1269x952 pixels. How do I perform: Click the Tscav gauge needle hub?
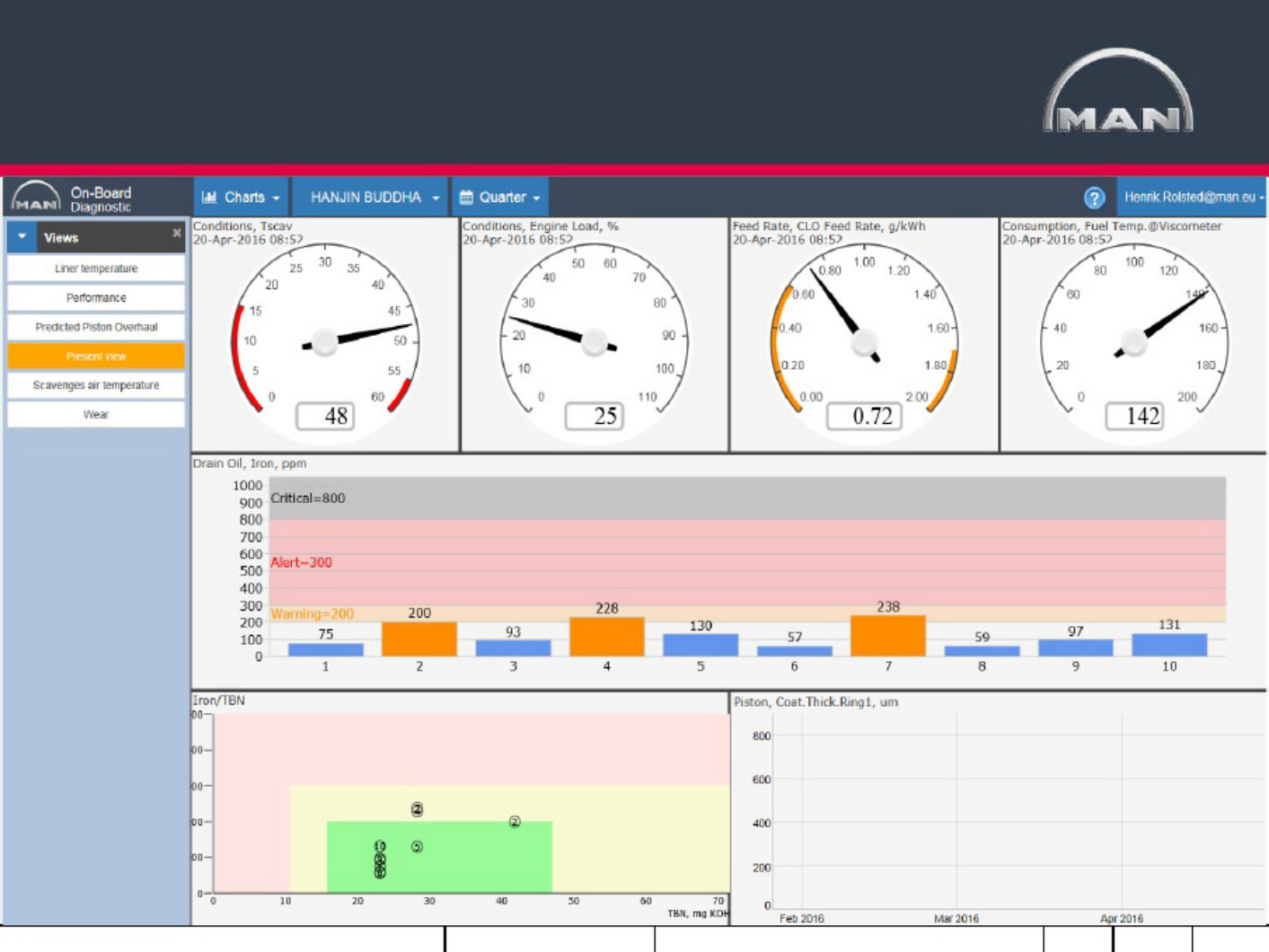point(324,342)
